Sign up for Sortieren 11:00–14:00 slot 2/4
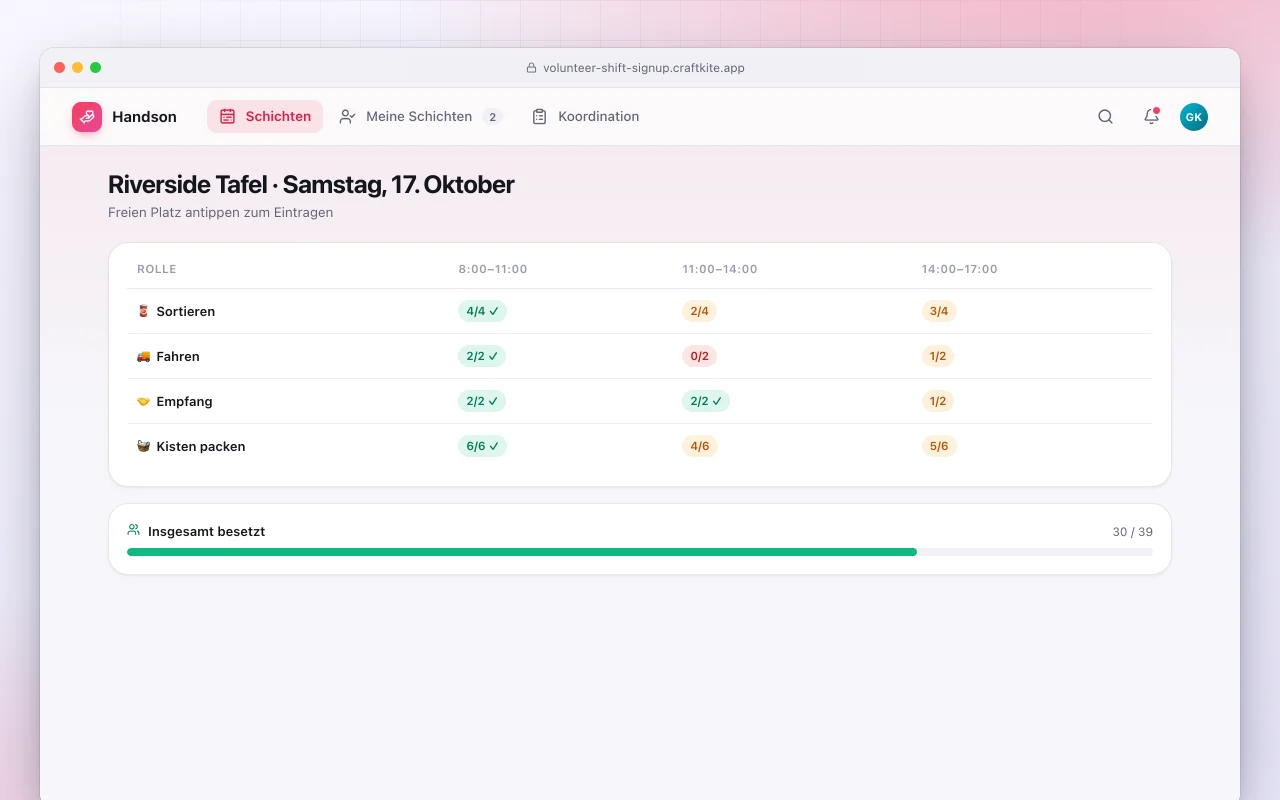1280x800 pixels. coord(699,311)
